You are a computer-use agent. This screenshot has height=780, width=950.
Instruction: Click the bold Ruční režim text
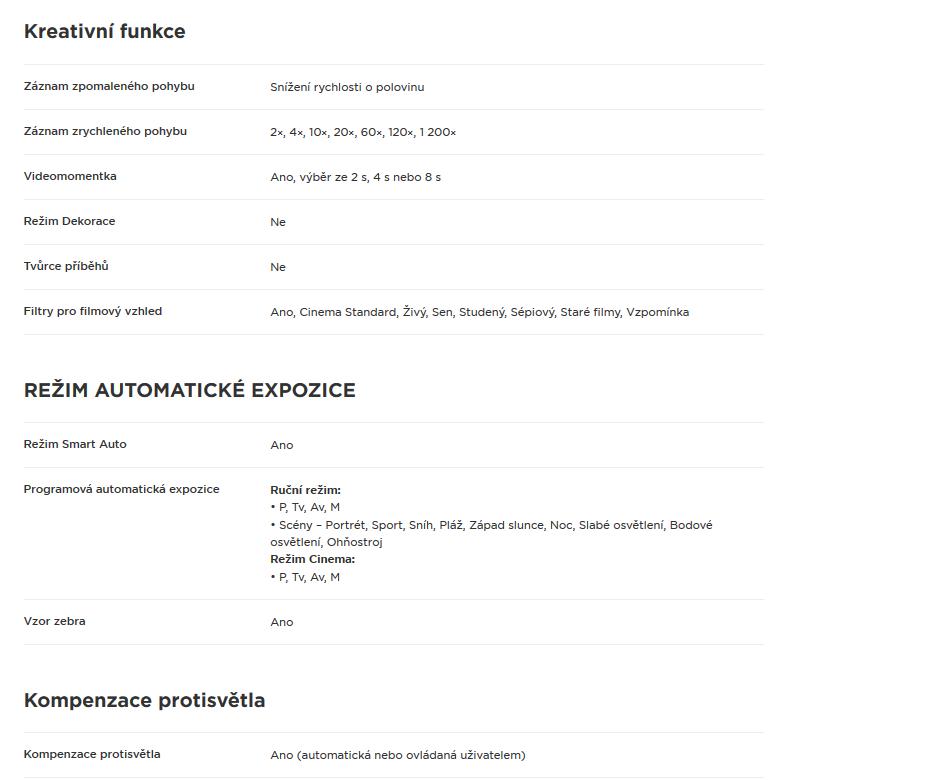(x=305, y=490)
